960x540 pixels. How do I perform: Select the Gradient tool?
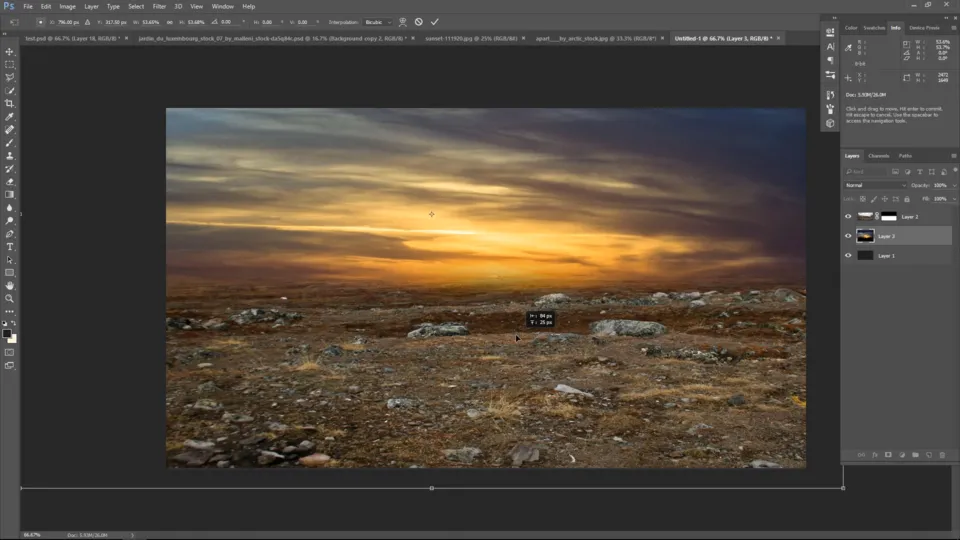[x=9, y=195]
